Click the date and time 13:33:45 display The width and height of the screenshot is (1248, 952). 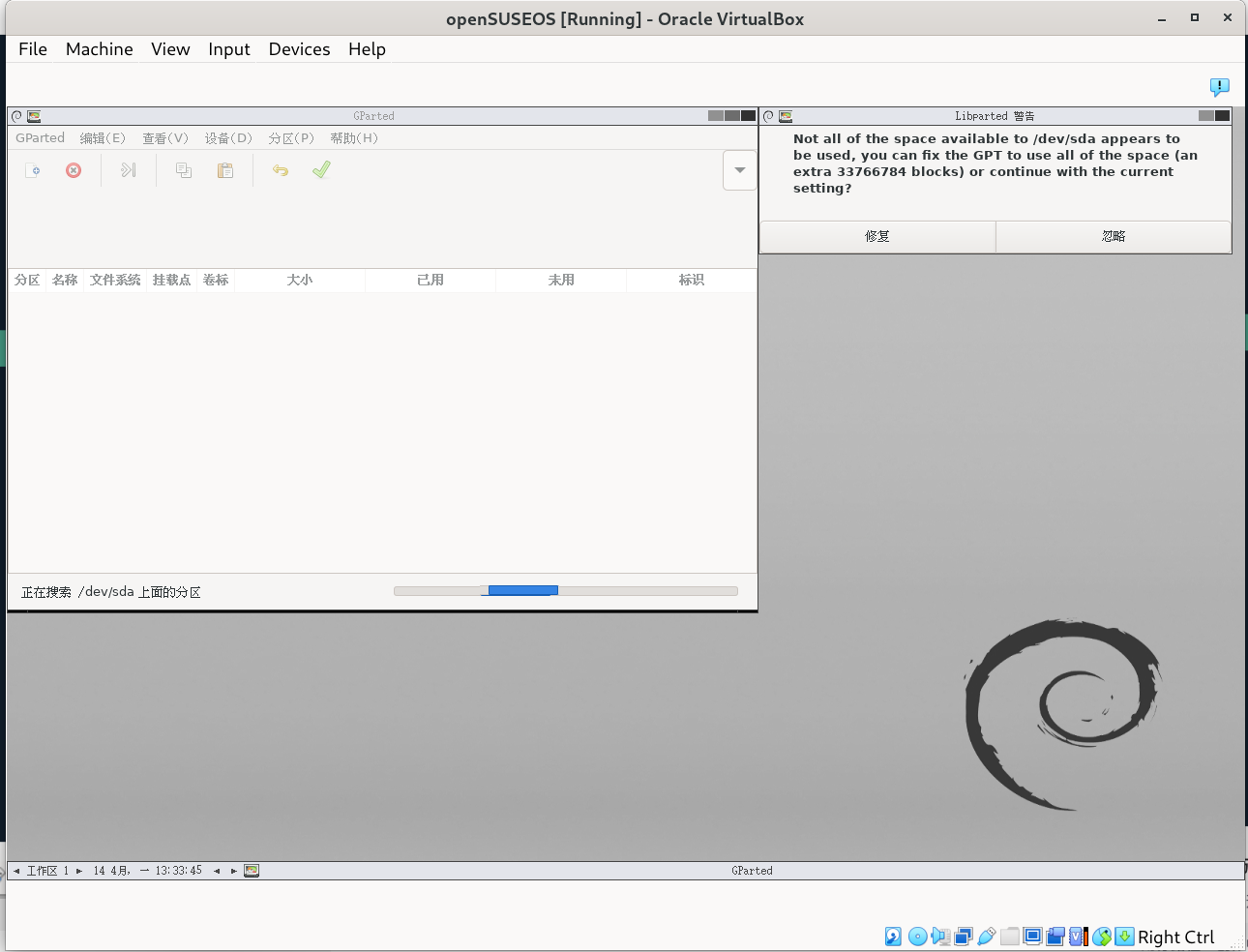(148, 871)
